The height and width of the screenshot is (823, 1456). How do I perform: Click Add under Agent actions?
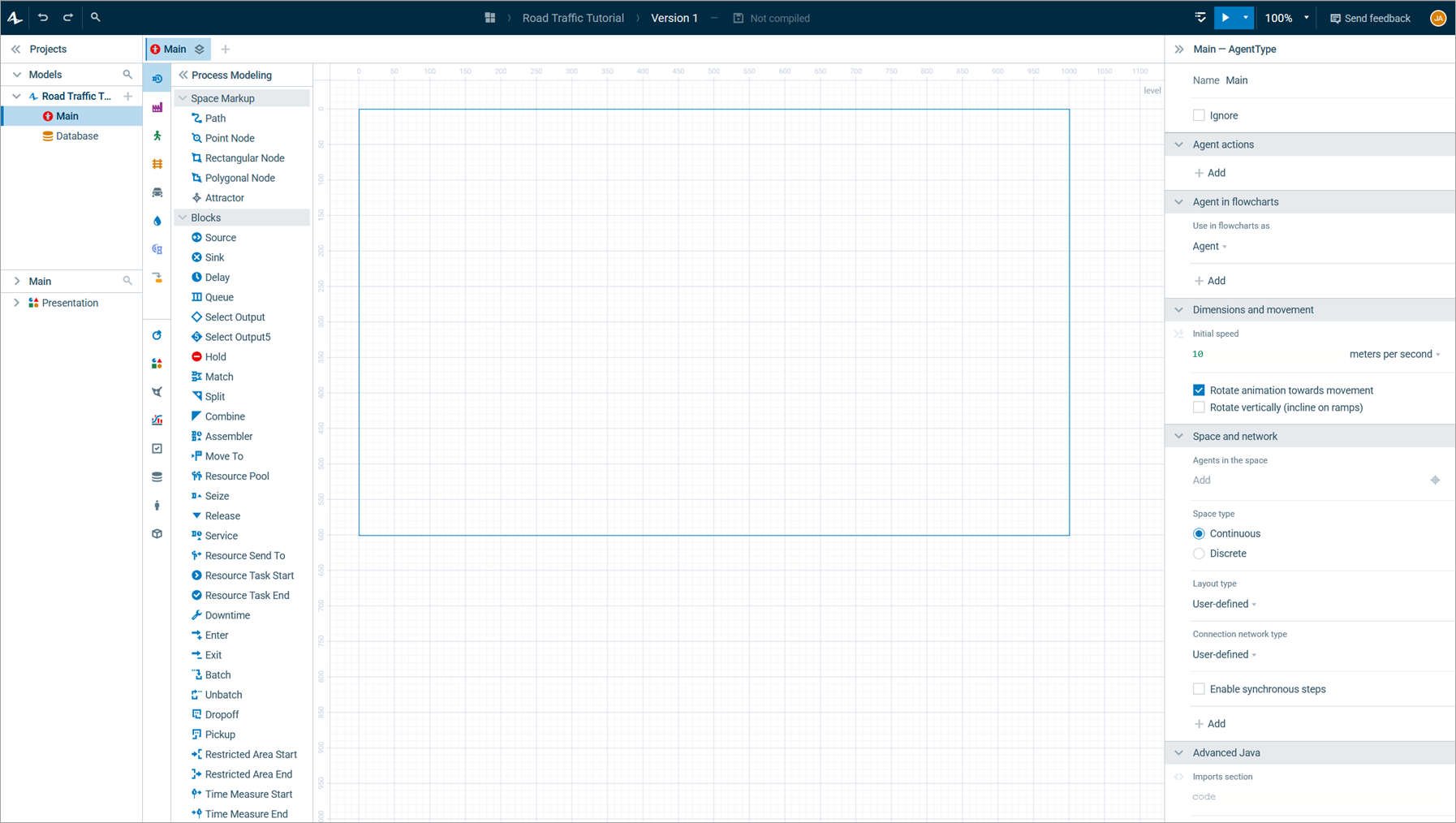pyautogui.click(x=1210, y=173)
